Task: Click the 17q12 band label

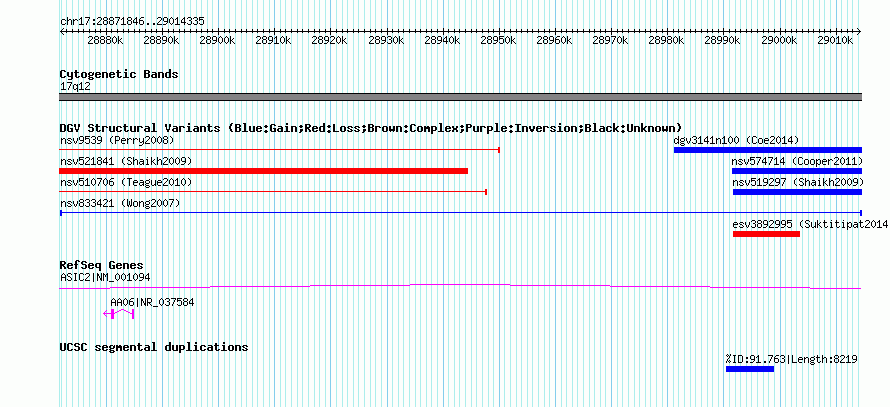Action: click(75, 87)
